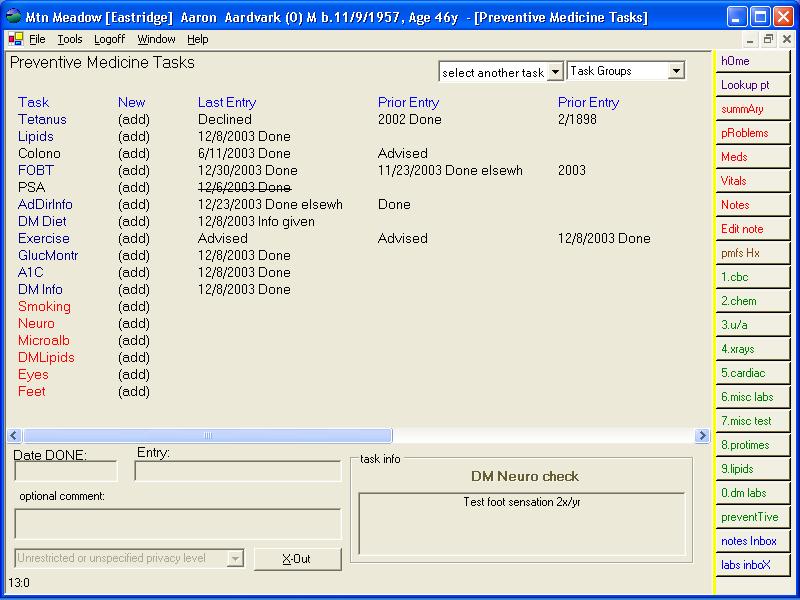Viewport: 800px width, 600px height.
Task: Expand the privacy level dropdown
Action: pyautogui.click(x=236, y=558)
